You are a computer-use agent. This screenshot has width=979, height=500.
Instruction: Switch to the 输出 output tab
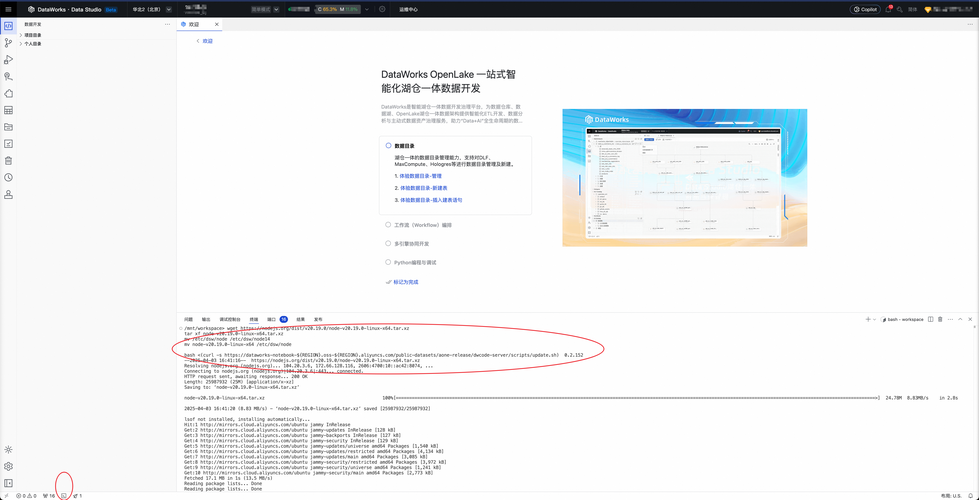tap(205, 319)
